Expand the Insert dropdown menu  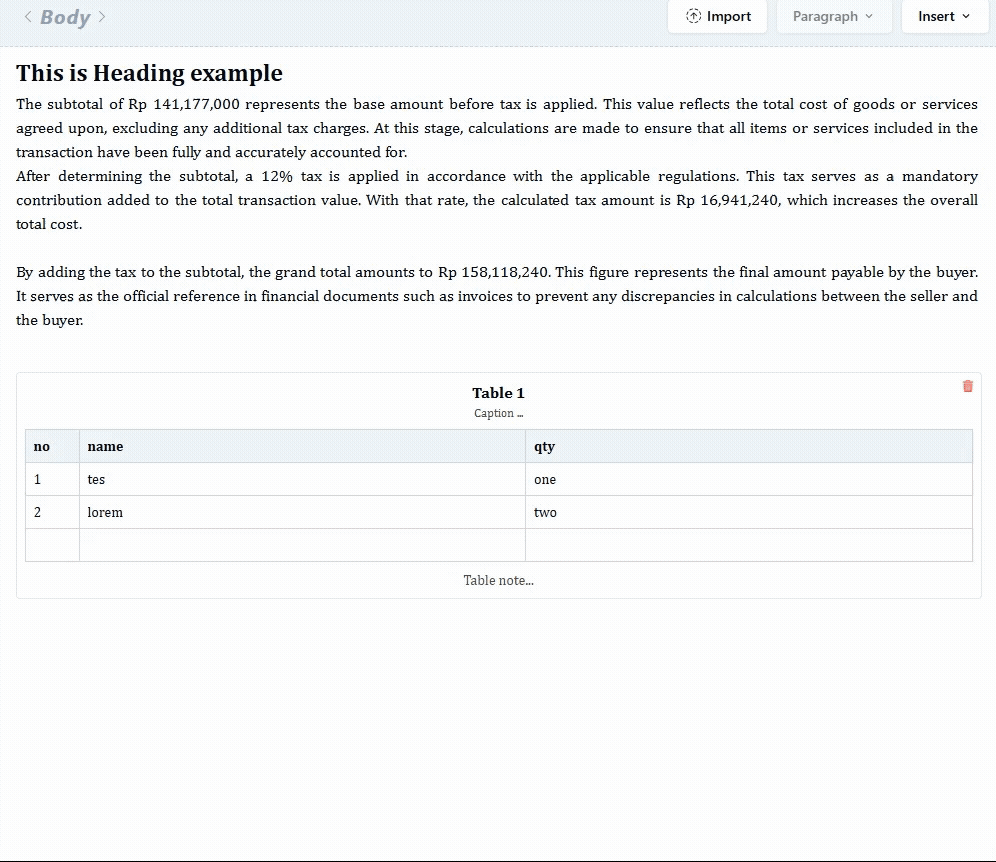[944, 17]
